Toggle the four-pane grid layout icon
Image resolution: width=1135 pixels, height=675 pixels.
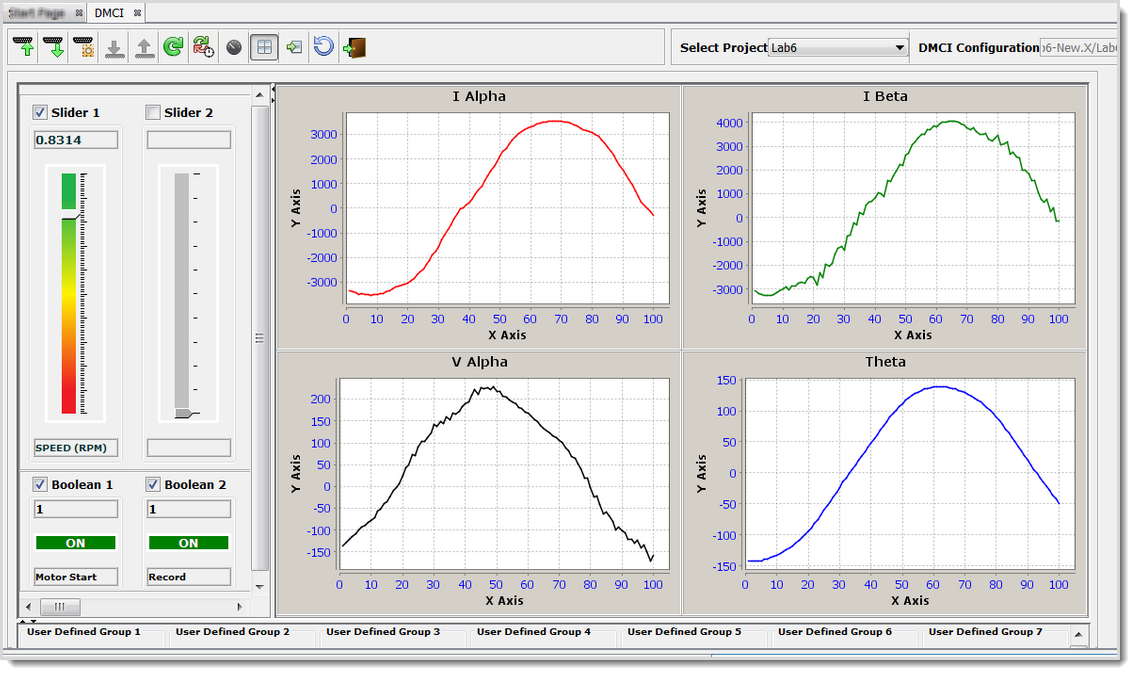pyautogui.click(x=264, y=47)
